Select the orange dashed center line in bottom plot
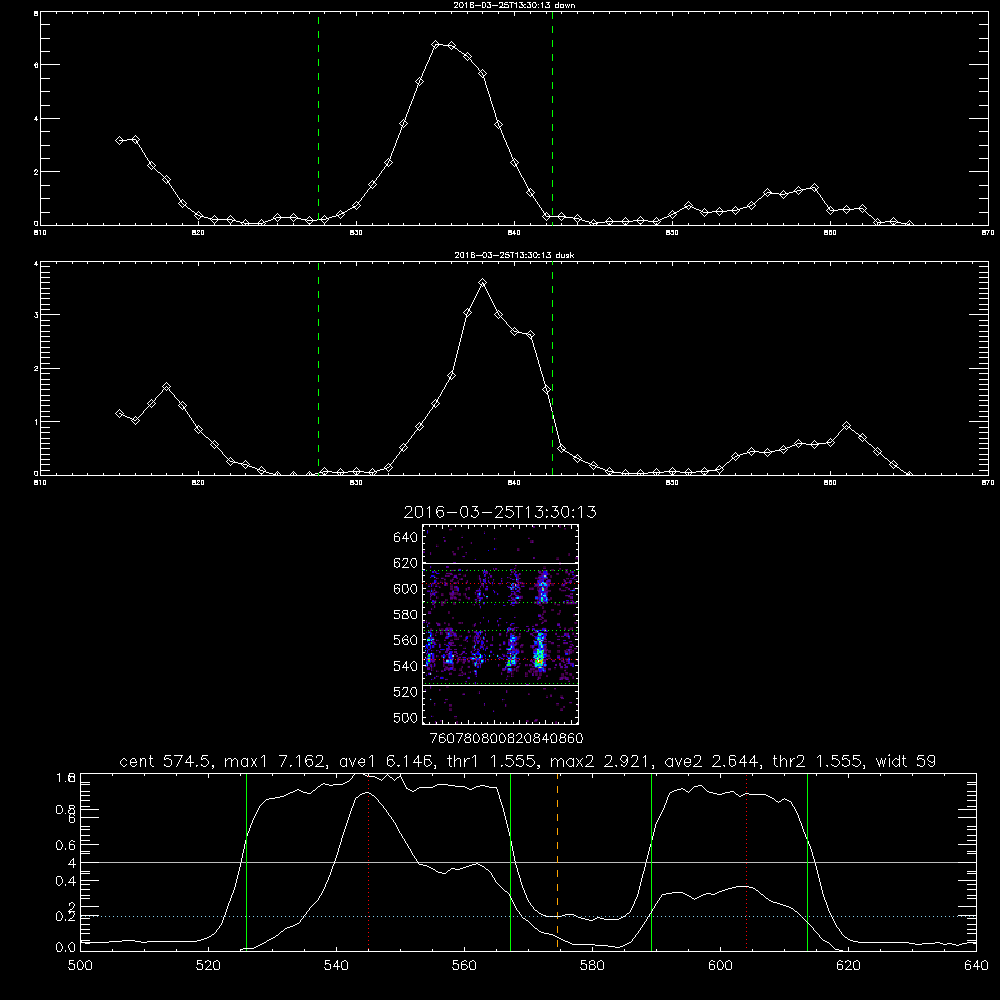 tap(557, 861)
